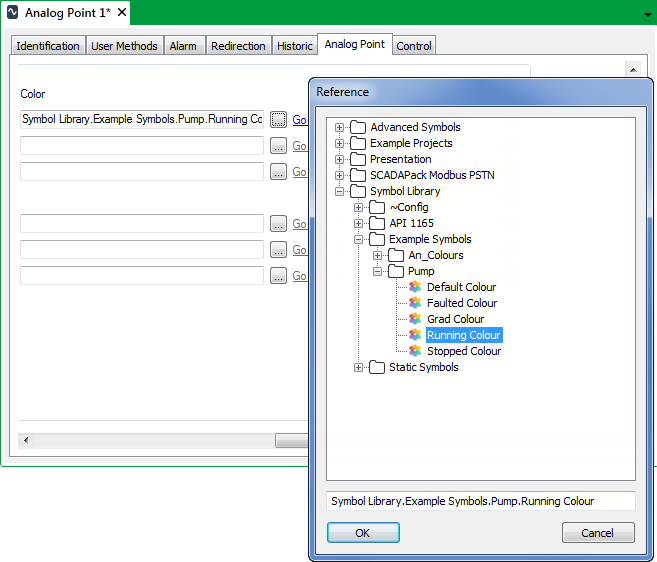
Task: Confirm selection with the OK button
Action: [x=363, y=533]
